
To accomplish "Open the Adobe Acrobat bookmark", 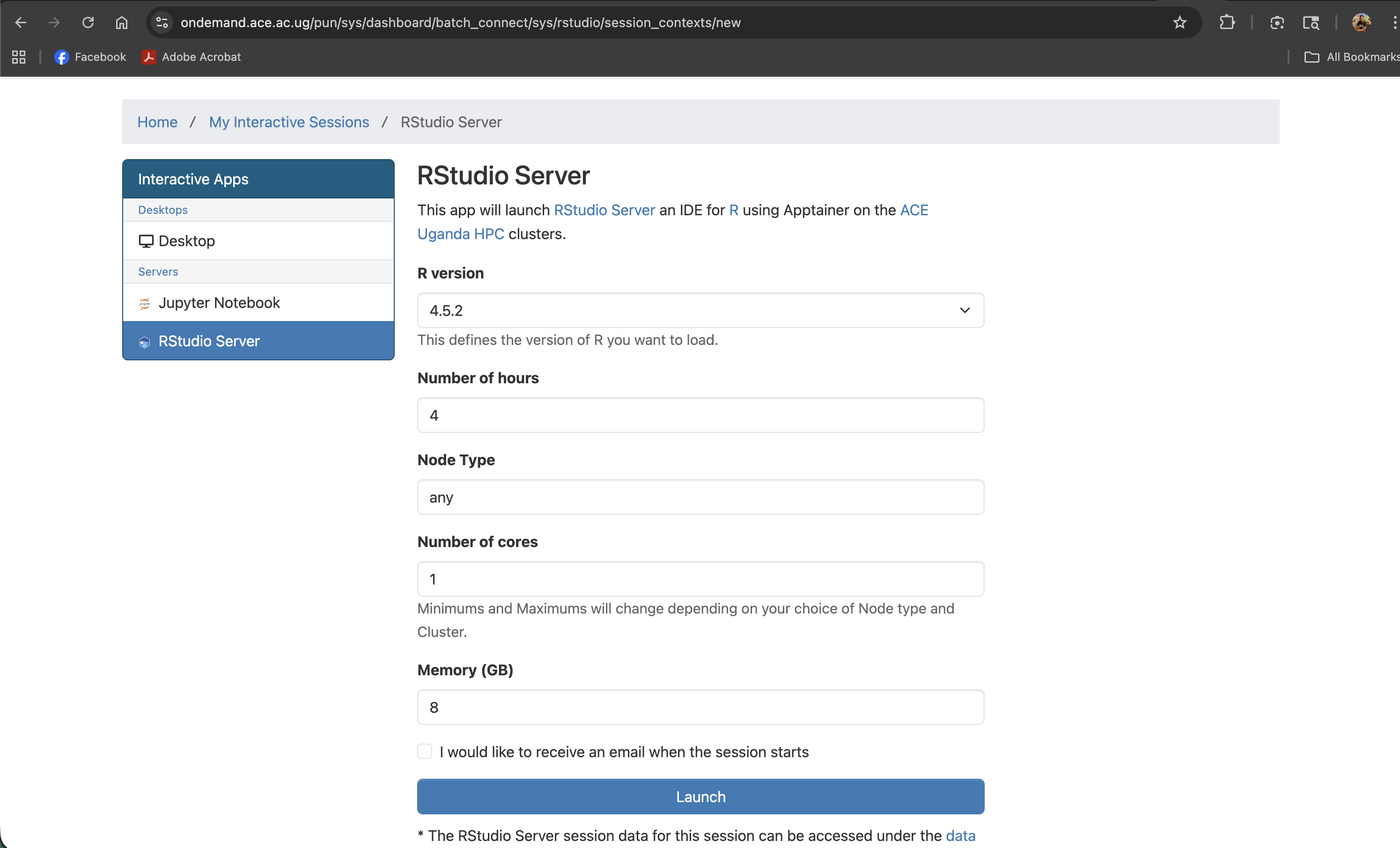I will [191, 57].
